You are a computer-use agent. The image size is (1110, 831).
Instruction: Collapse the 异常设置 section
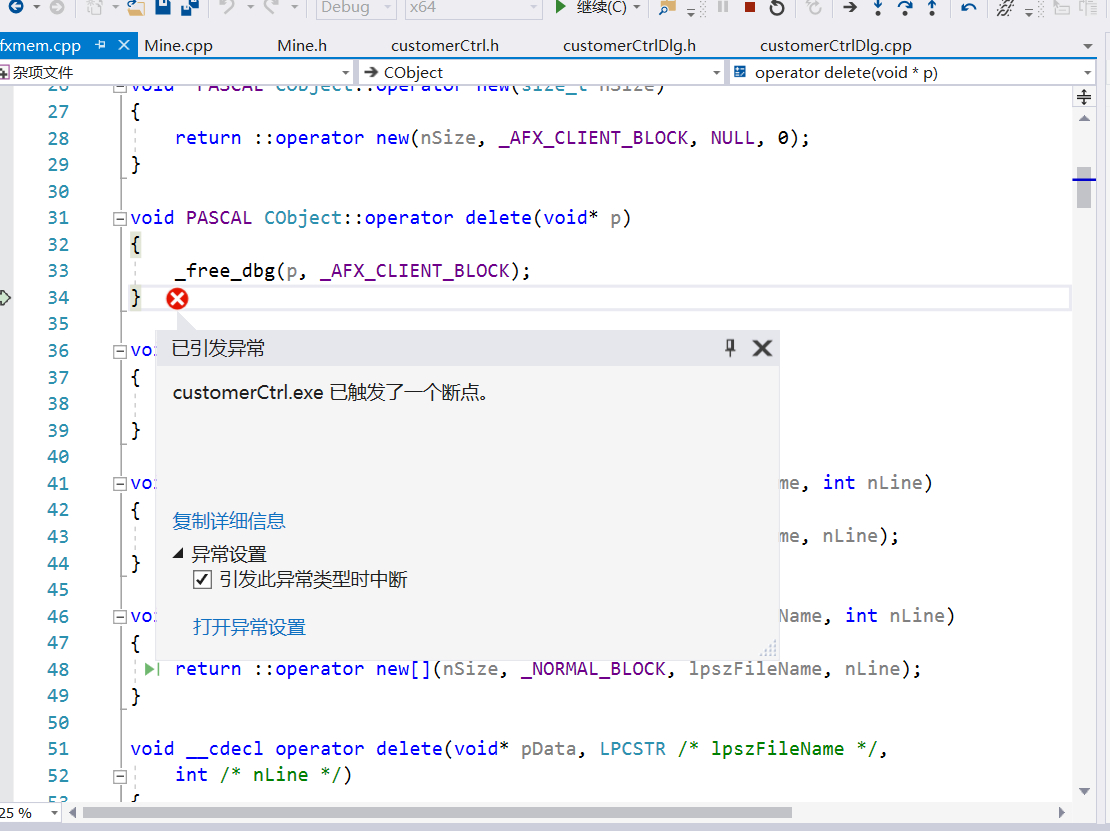click(x=178, y=554)
